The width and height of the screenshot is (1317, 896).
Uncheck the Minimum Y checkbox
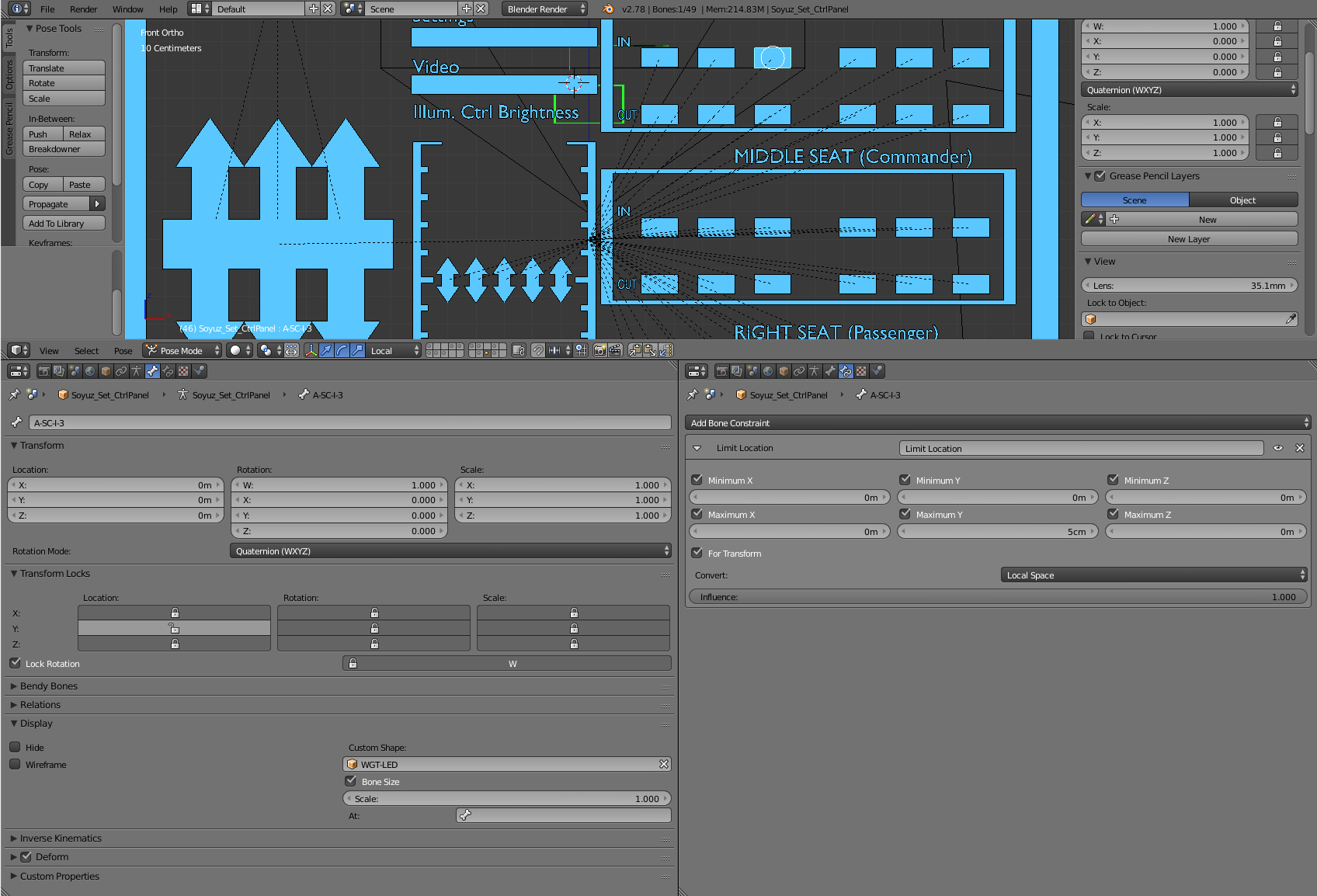pos(905,480)
